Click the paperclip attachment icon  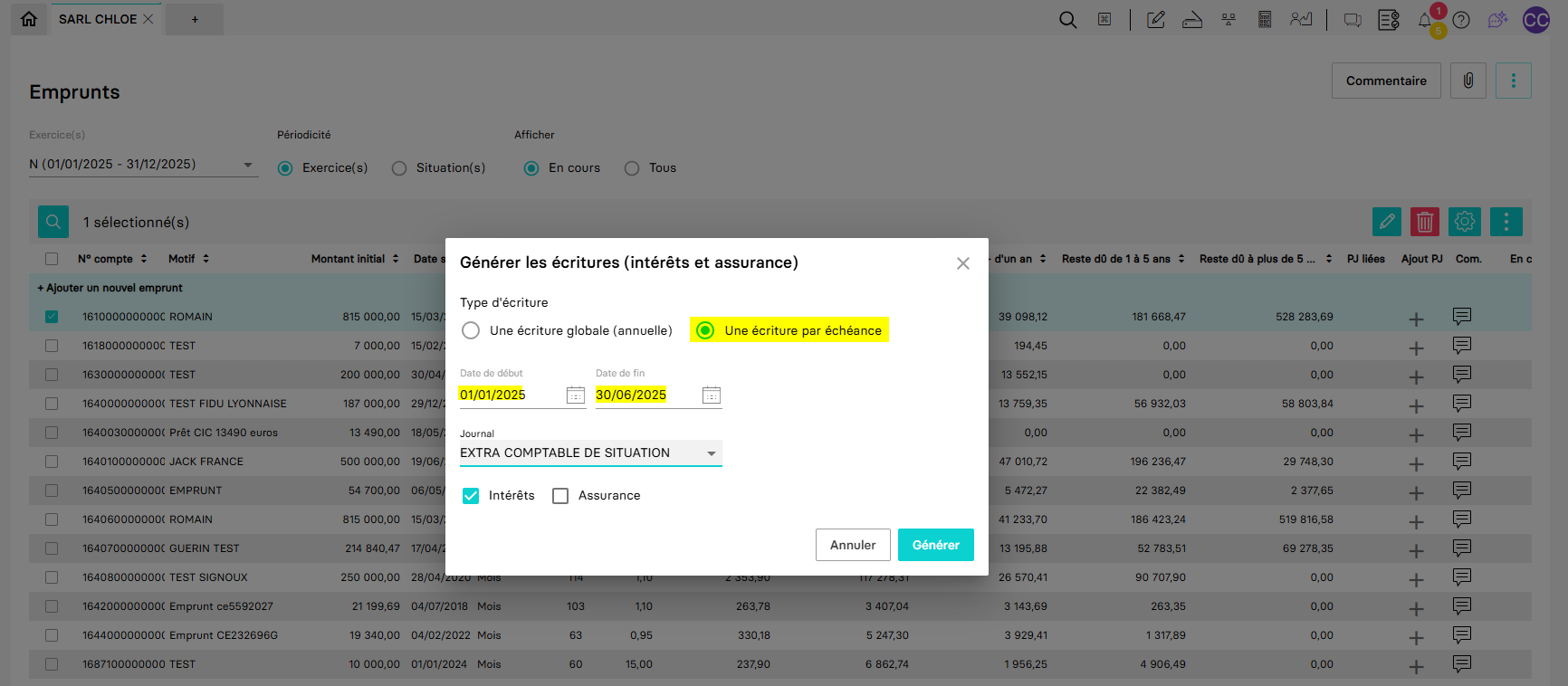tap(1468, 81)
